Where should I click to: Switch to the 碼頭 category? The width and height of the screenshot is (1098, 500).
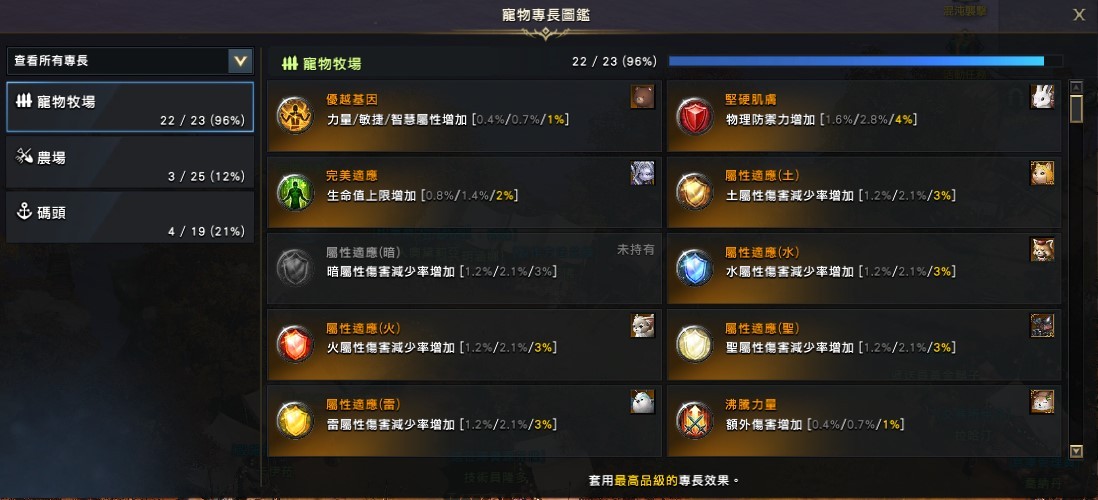(x=130, y=217)
